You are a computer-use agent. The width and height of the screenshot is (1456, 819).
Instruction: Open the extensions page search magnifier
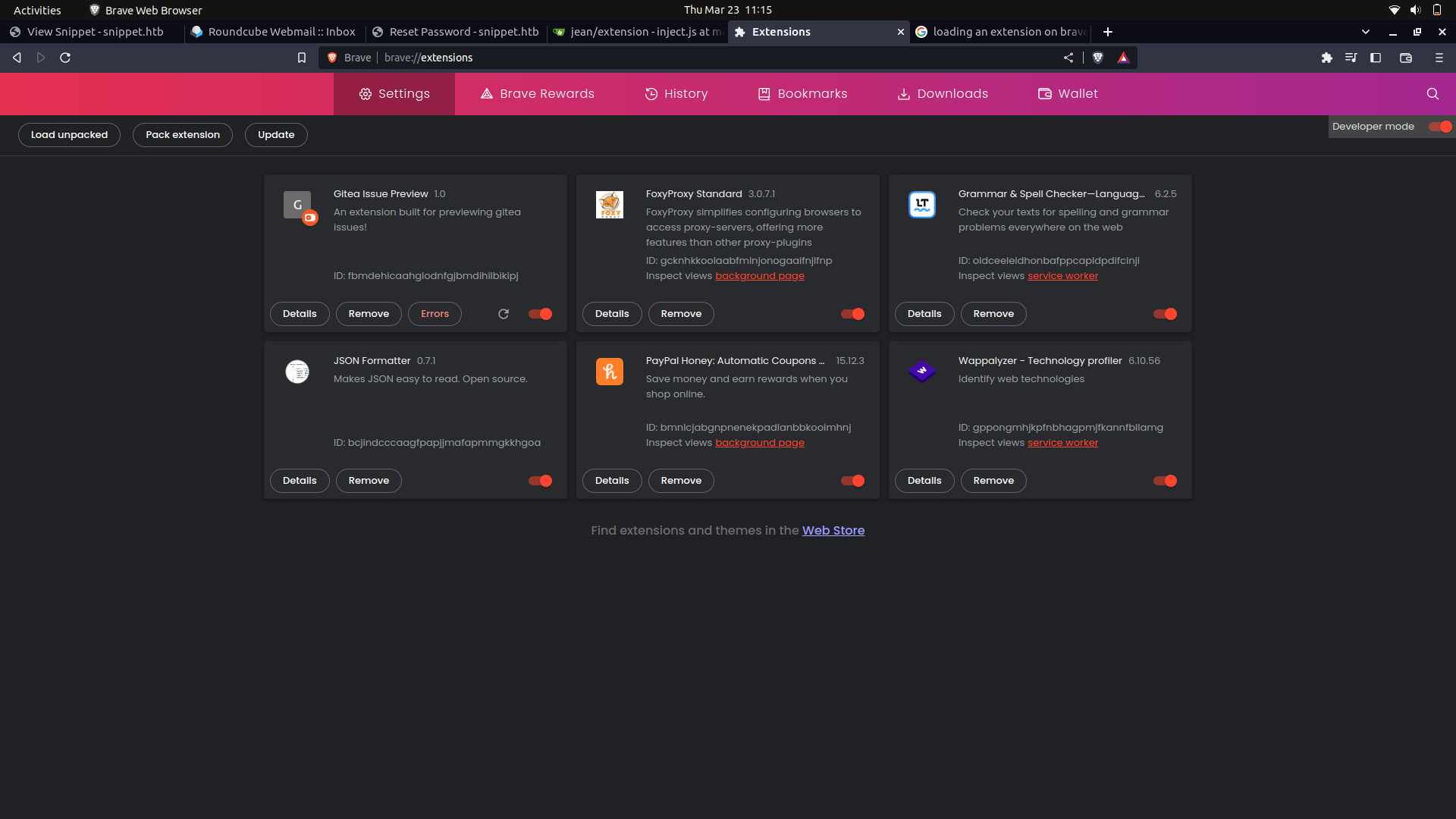point(1432,93)
